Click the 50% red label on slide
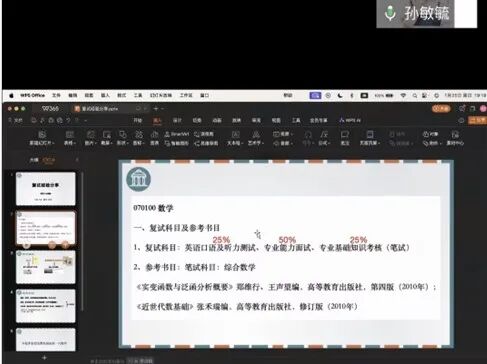Viewport: 487px width, 364px height. (x=287, y=240)
